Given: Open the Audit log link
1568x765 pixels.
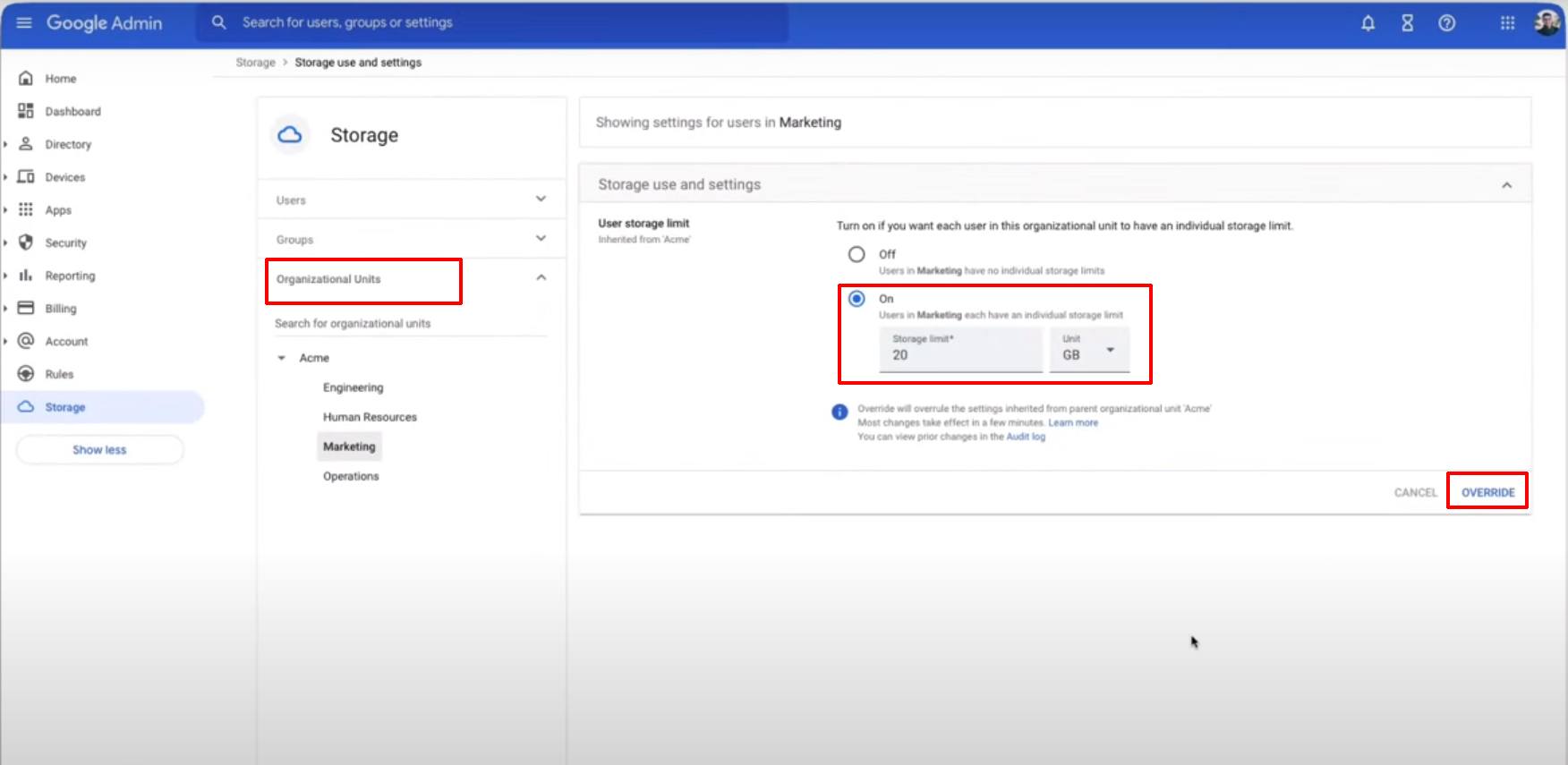Looking at the screenshot, I should pos(1026,437).
